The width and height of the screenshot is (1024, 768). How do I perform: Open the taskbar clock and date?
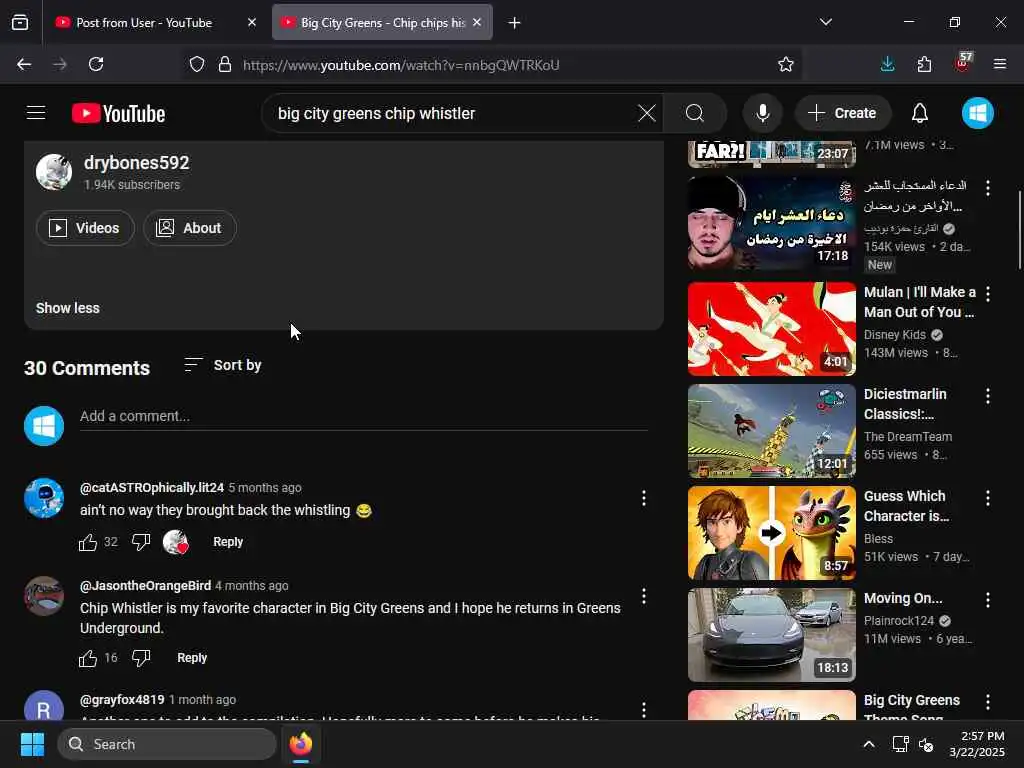(x=977, y=744)
